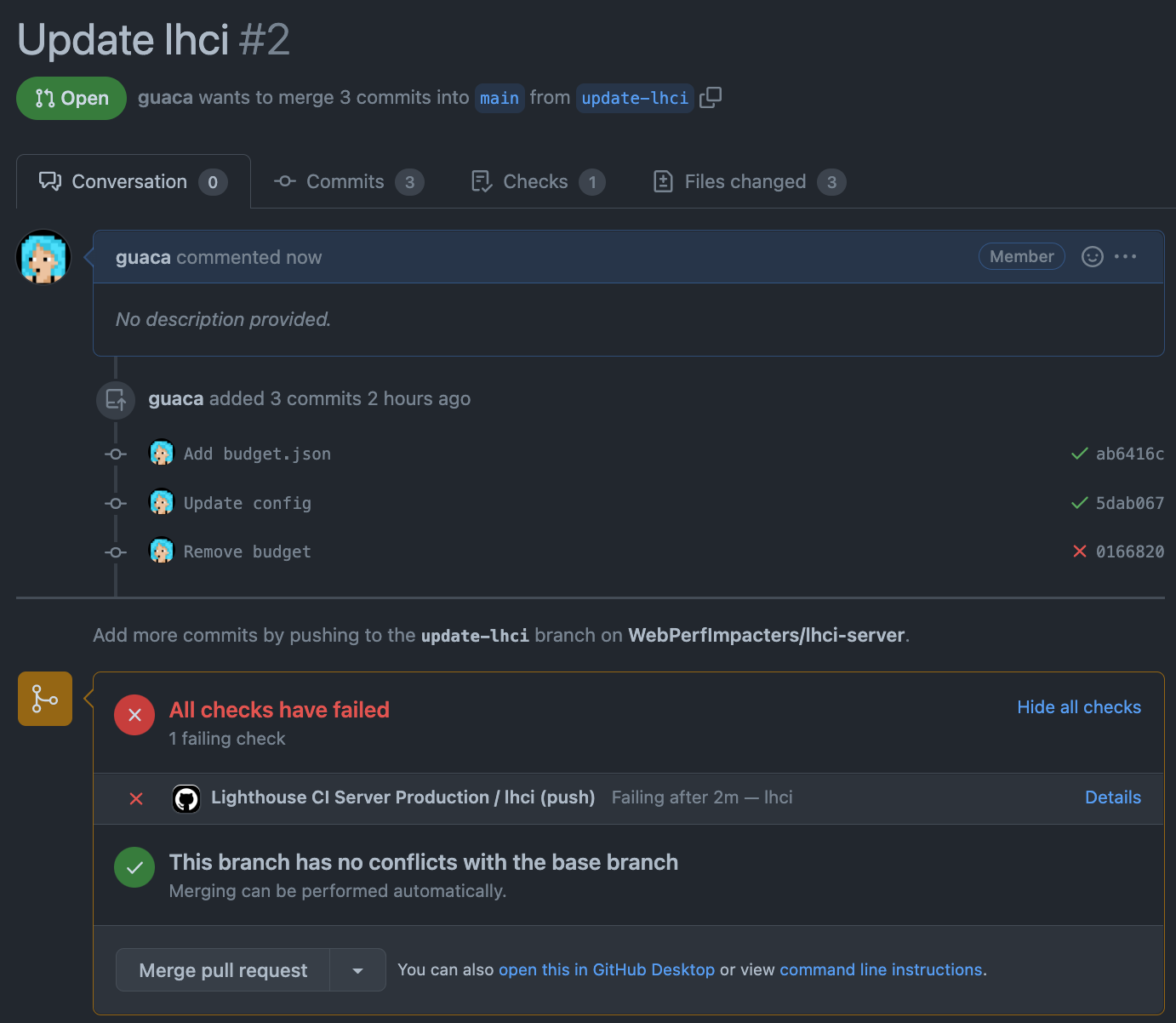The width and height of the screenshot is (1176, 1023).
Task: Open Details for the Lighthouse CI check
Action: click(x=1112, y=797)
